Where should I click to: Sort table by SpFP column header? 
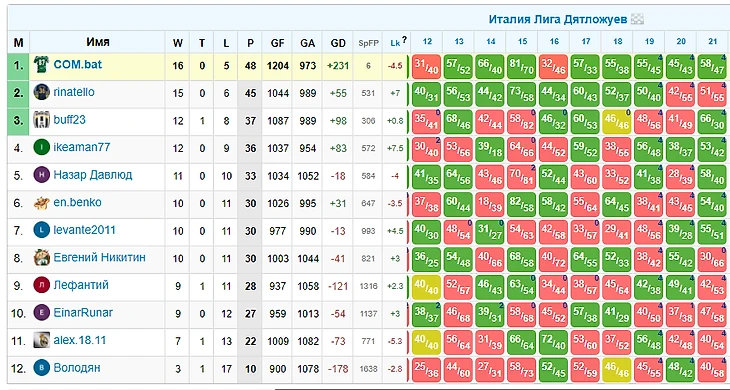pyautogui.click(x=368, y=43)
